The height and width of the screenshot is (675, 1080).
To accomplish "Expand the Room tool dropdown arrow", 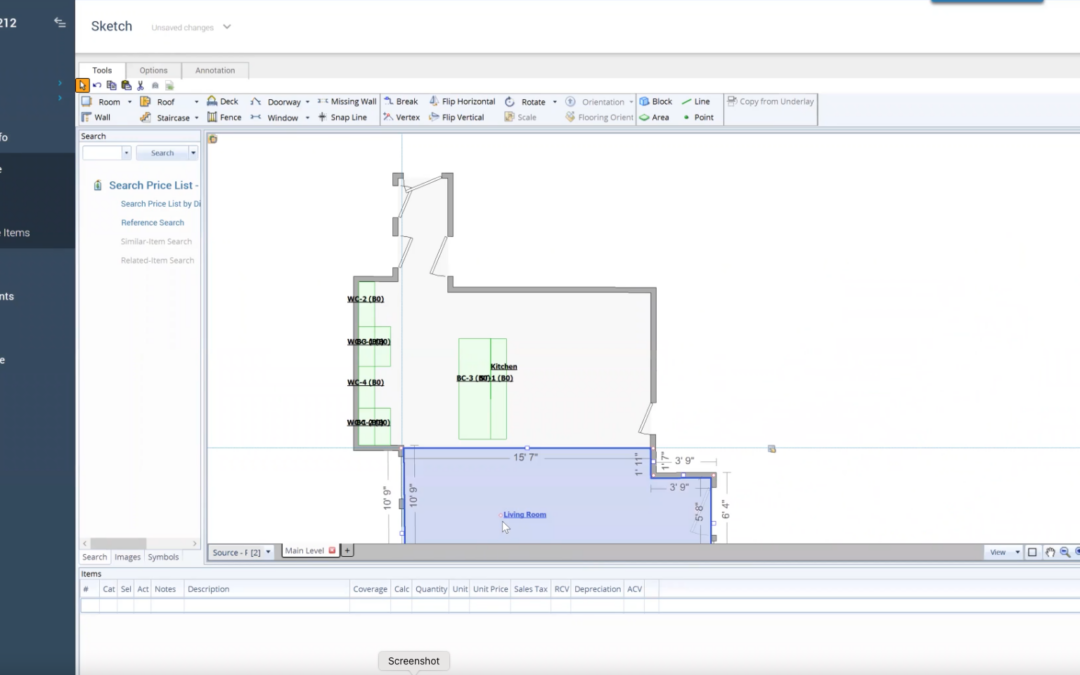I will tap(130, 102).
